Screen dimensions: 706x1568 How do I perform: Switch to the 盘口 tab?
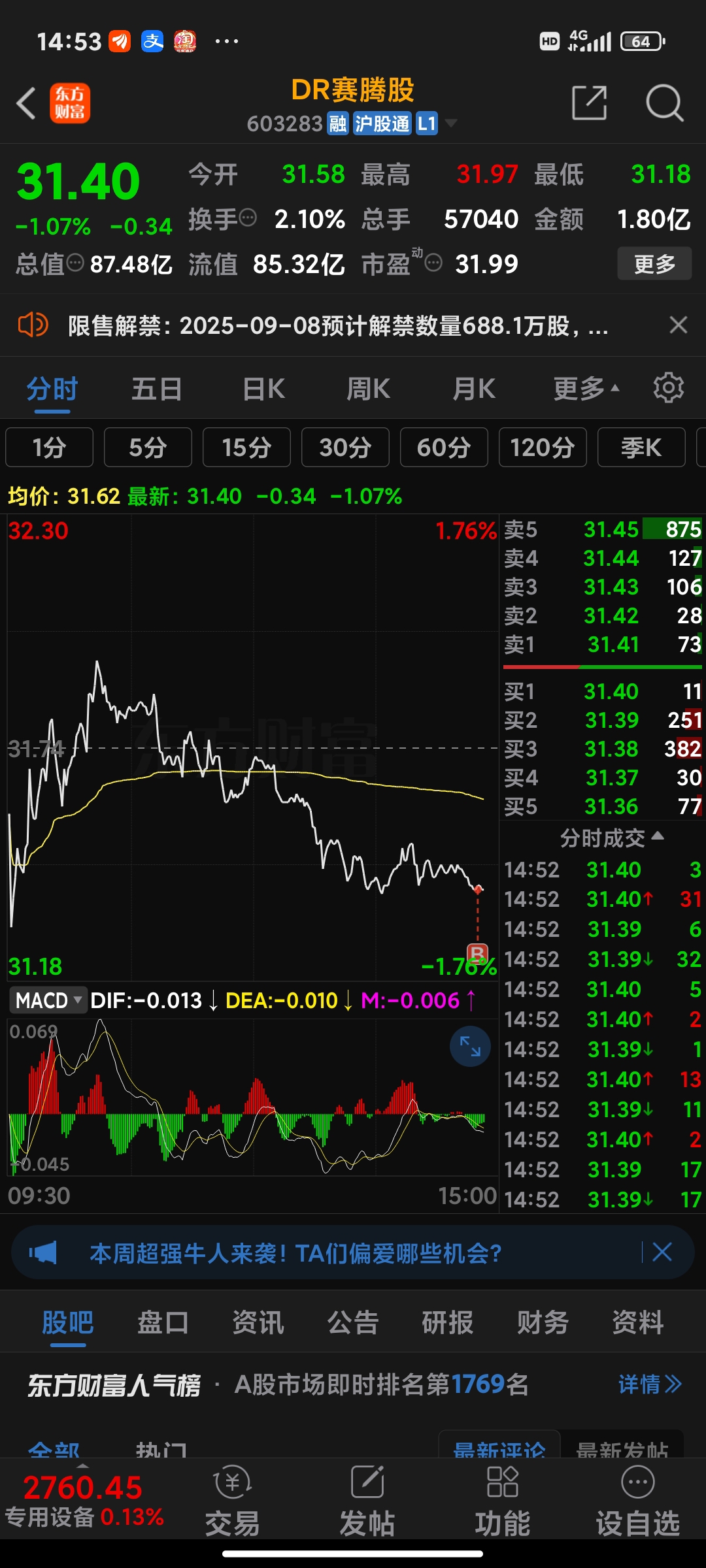click(163, 1322)
